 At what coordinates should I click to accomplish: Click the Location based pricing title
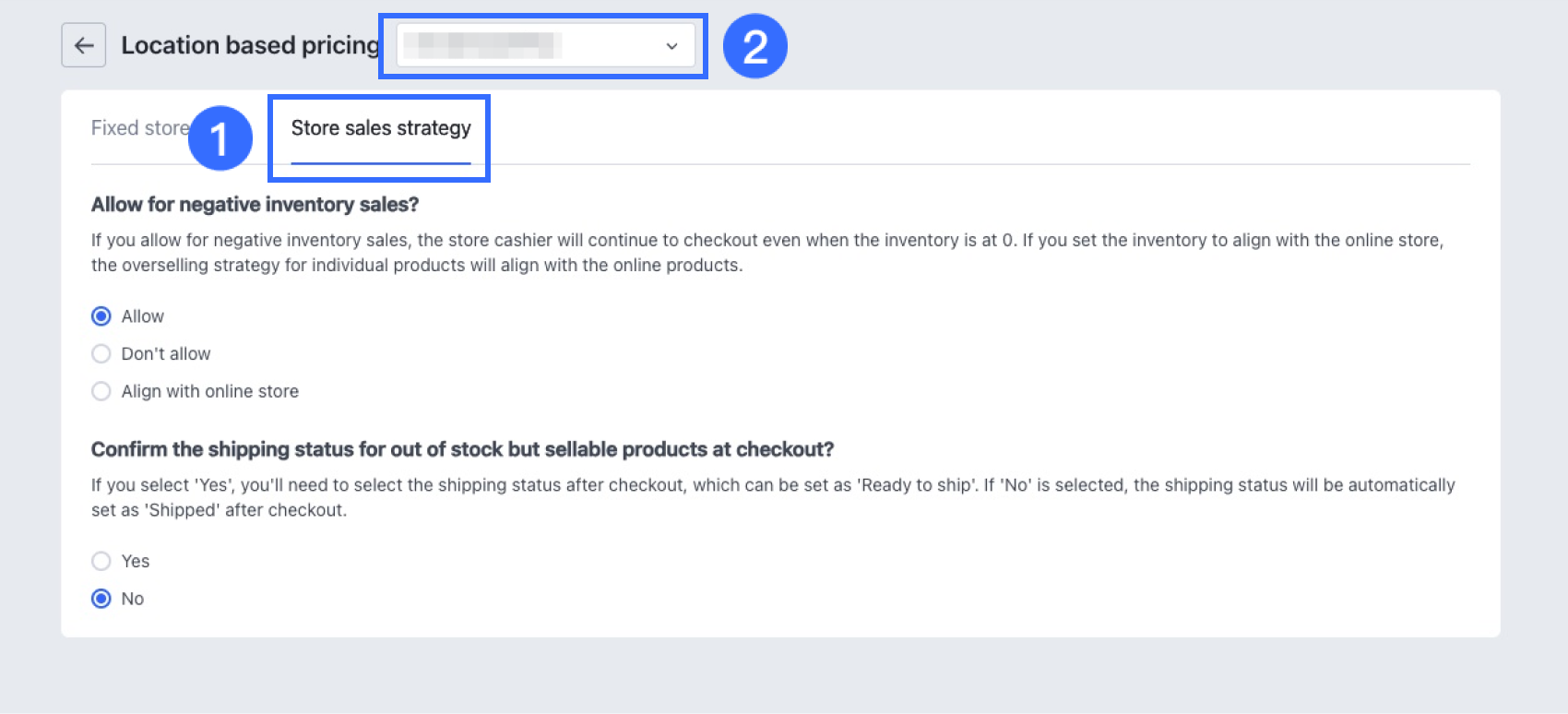pyautogui.click(x=250, y=45)
